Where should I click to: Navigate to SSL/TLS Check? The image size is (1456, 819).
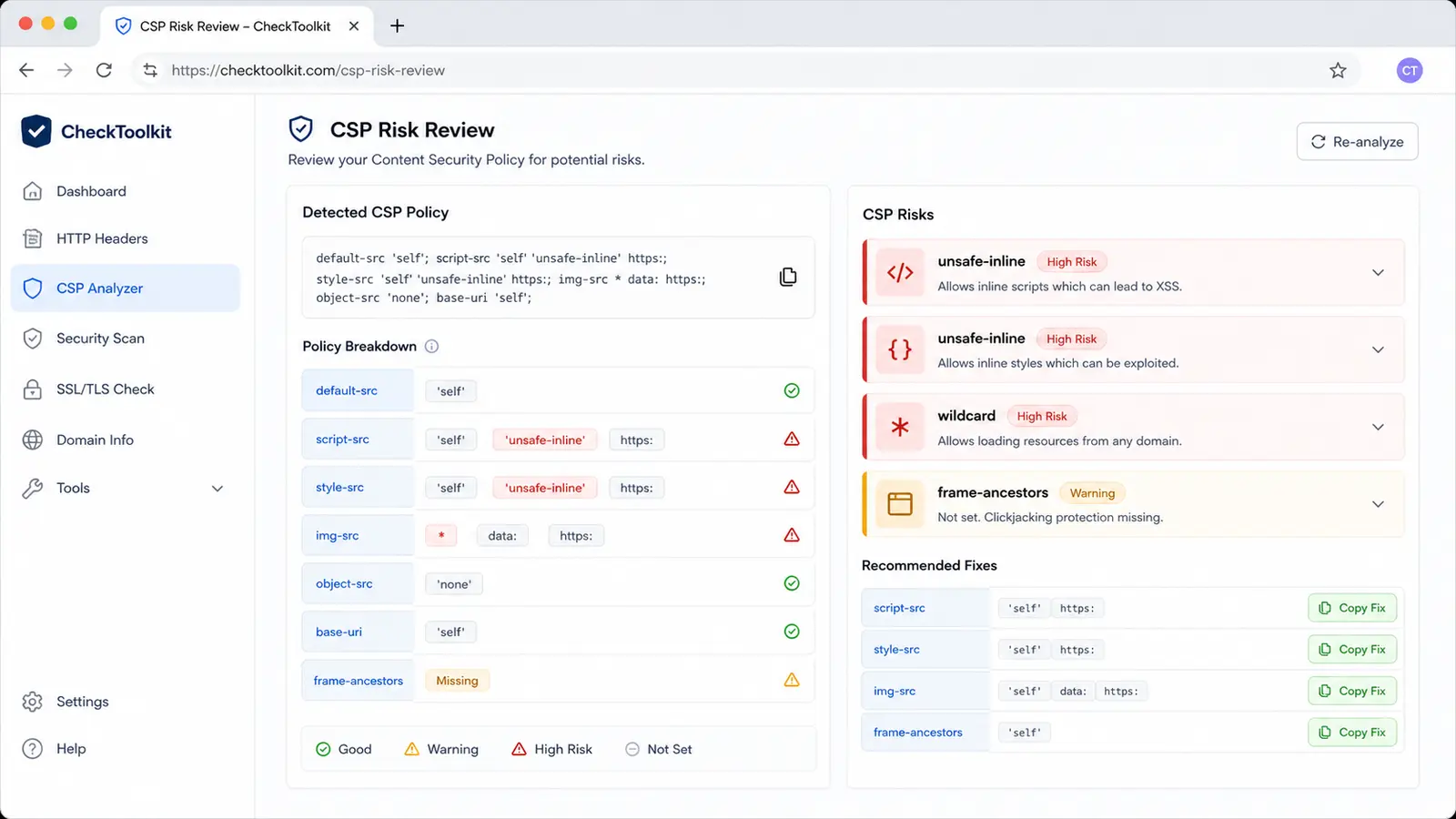[x=126, y=389]
